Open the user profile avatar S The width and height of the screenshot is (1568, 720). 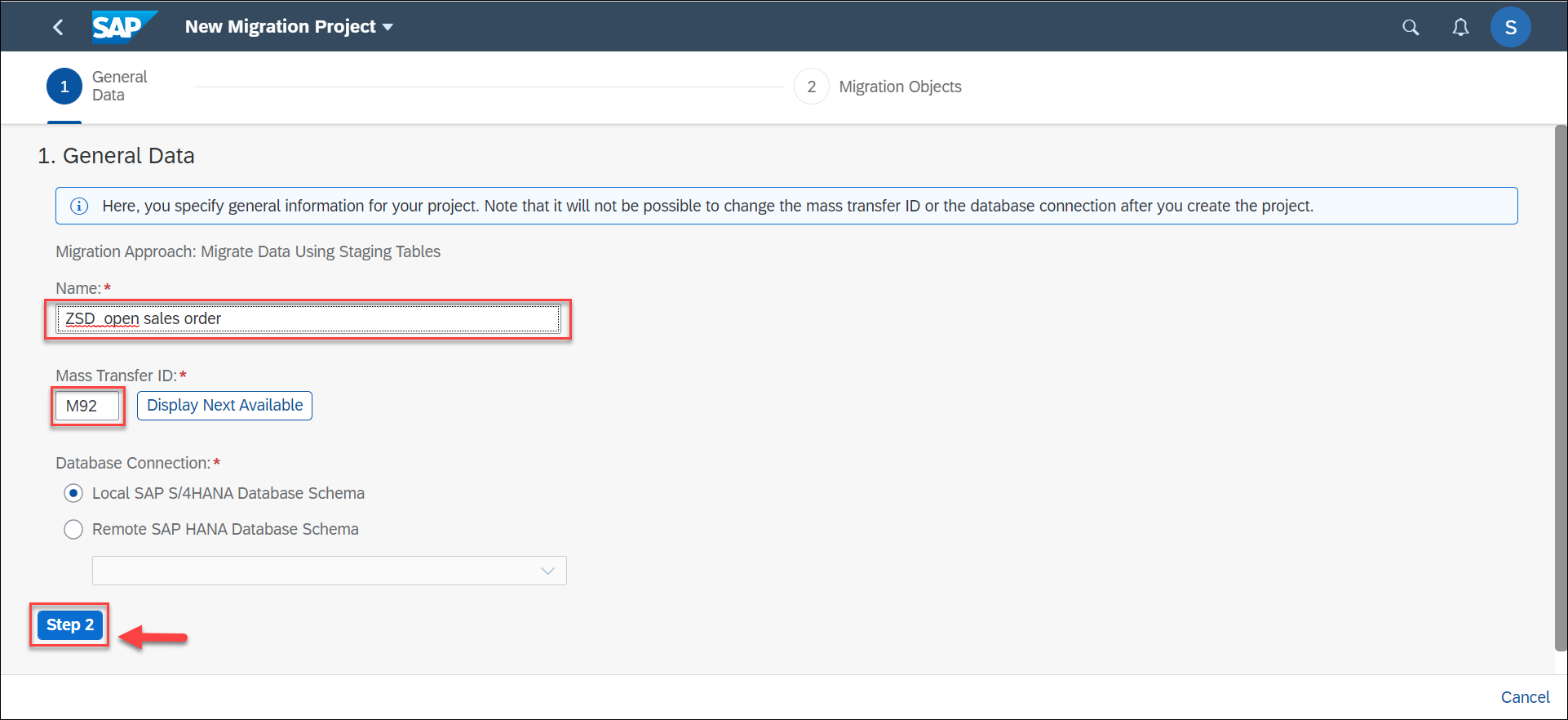pyautogui.click(x=1510, y=28)
